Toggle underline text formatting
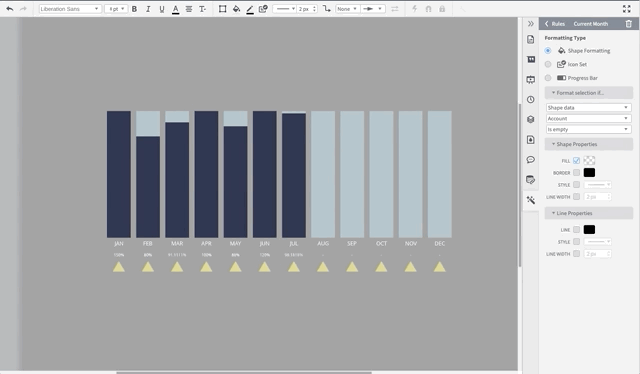 162,9
